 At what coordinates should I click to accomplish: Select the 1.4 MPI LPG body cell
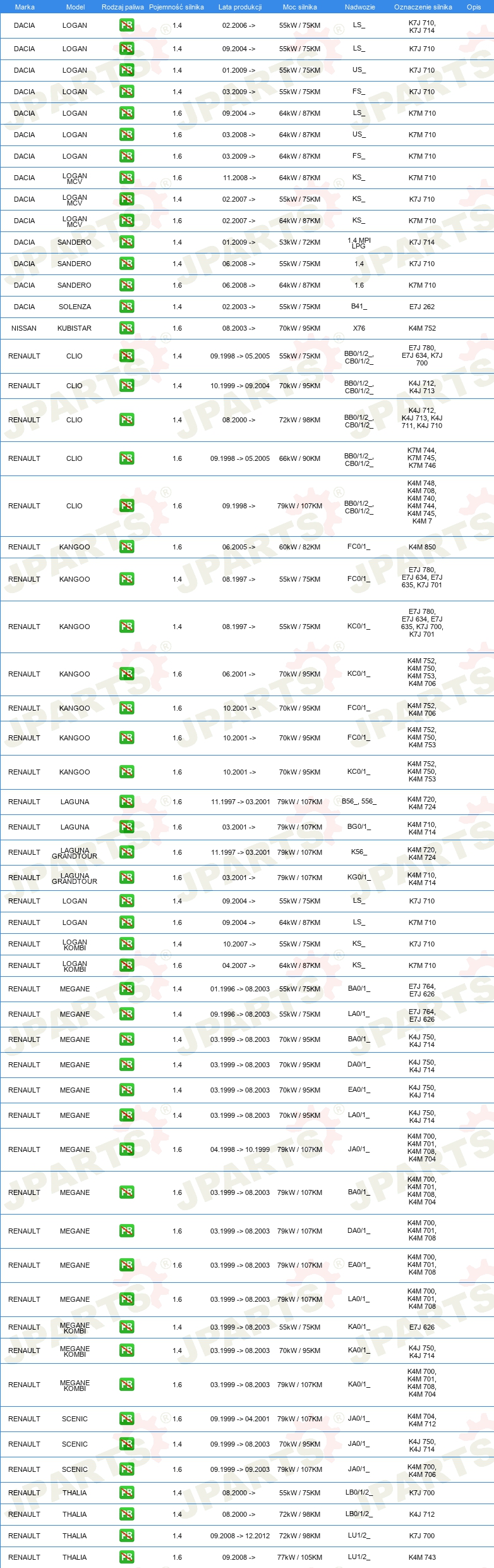359,243
